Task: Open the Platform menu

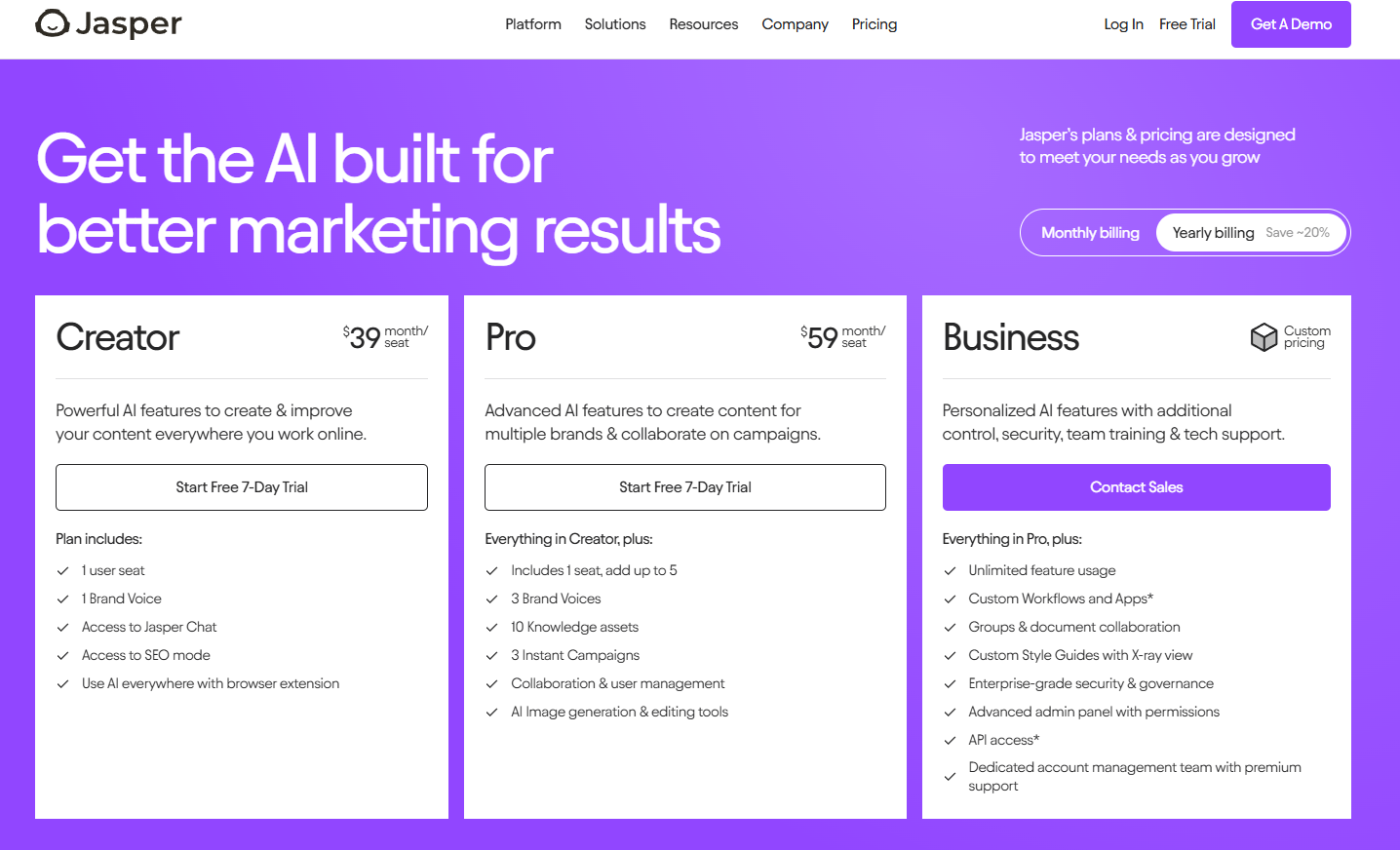Action: click(533, 24)
